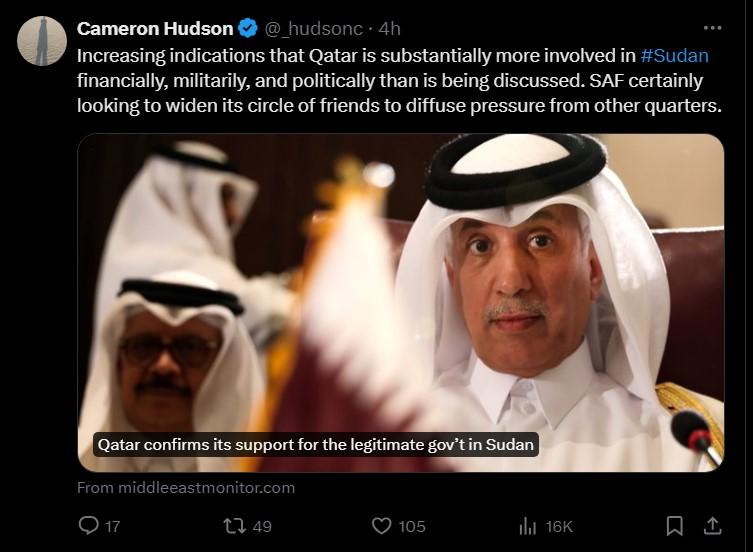Click the headline caption about legitimate gov't
Viewport: 753px width, 552px height.
[316, 444]
